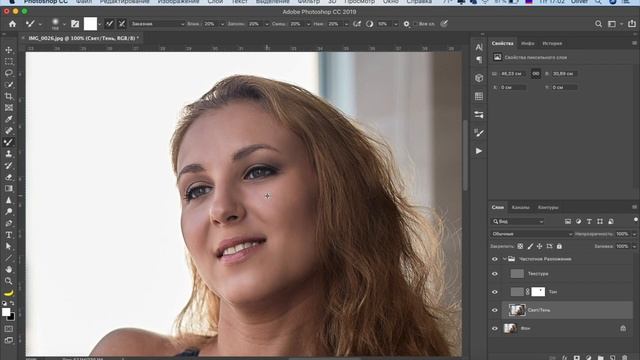640x360 pixels.
Task: Open the mixer brush preset combination dropdown
Action: click(x=157, y=24)
